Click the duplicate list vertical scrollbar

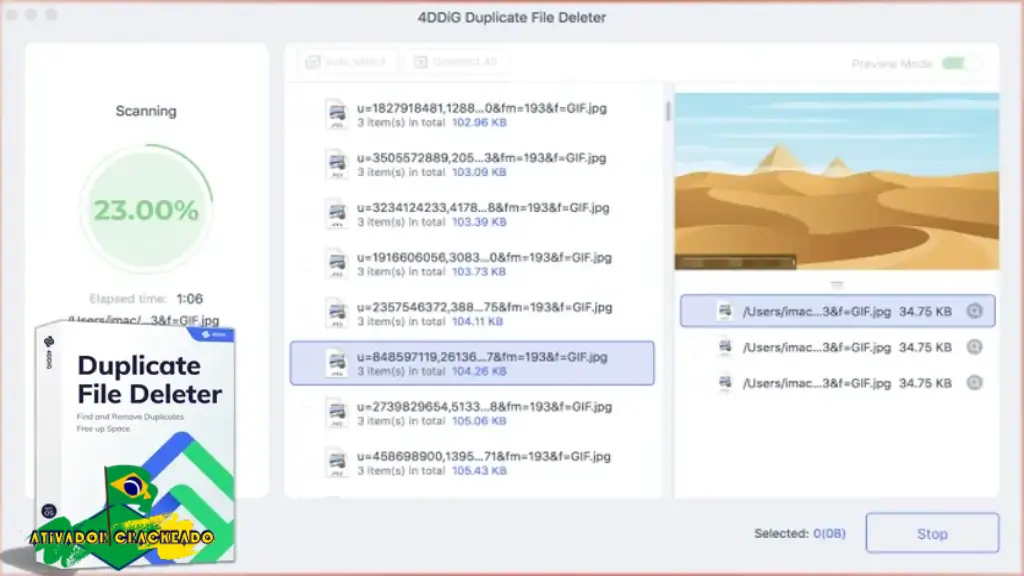667,112
